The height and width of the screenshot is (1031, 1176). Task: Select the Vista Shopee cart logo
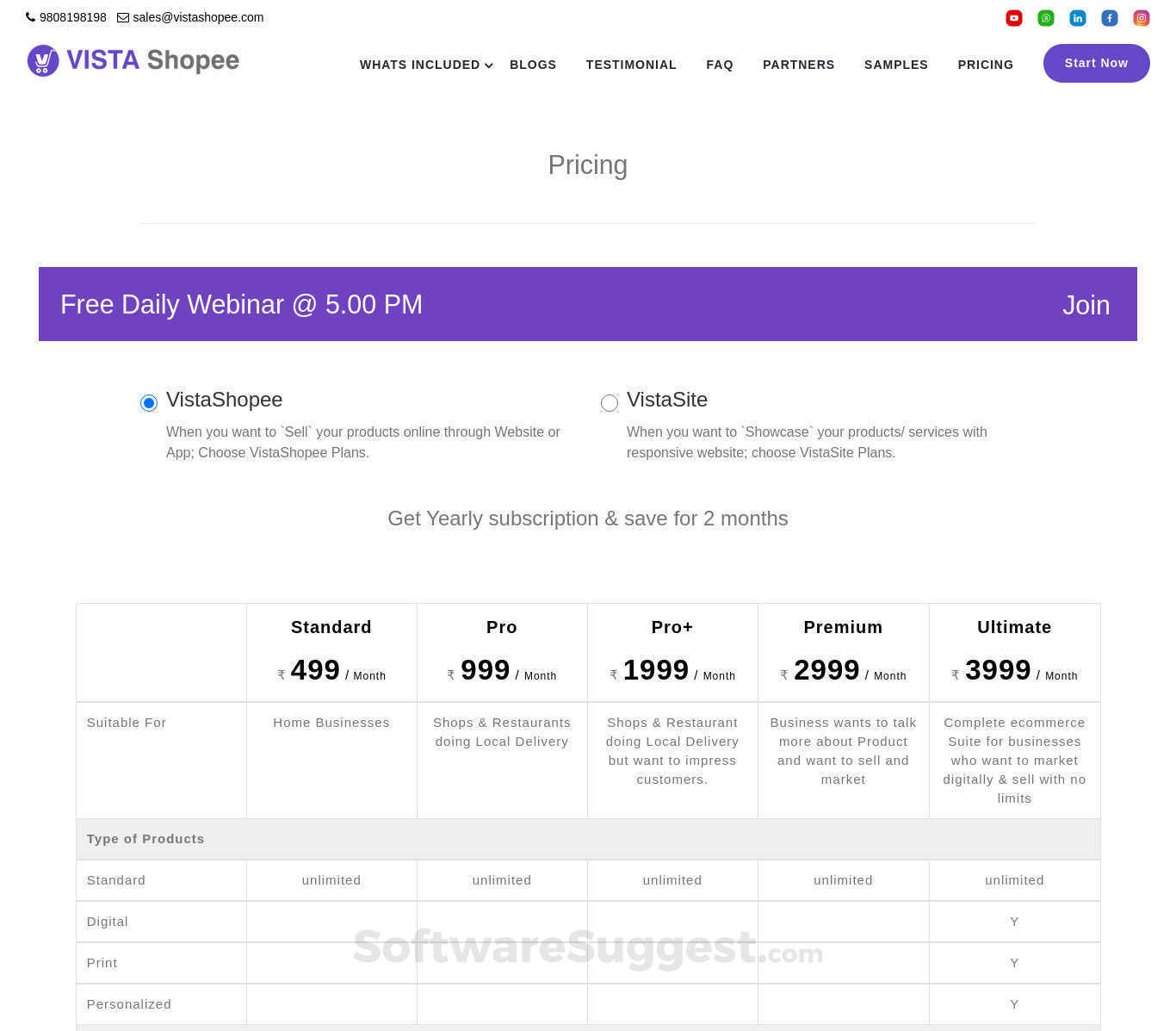[x=41, y=60]
